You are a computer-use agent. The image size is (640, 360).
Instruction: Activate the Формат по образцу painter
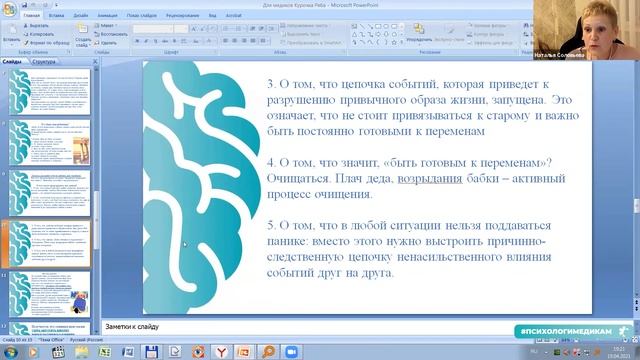tap(46, 43)
